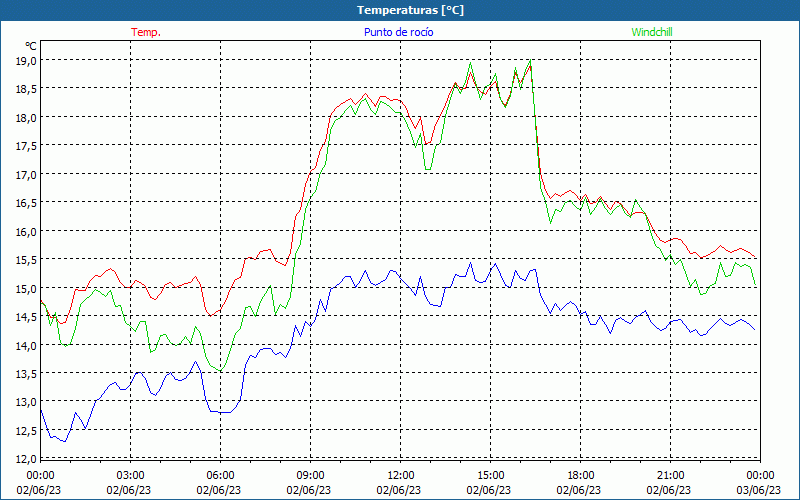Click the 12,0 y-axis value
This screenshot has width=800, height=500.
click(27, 459)
